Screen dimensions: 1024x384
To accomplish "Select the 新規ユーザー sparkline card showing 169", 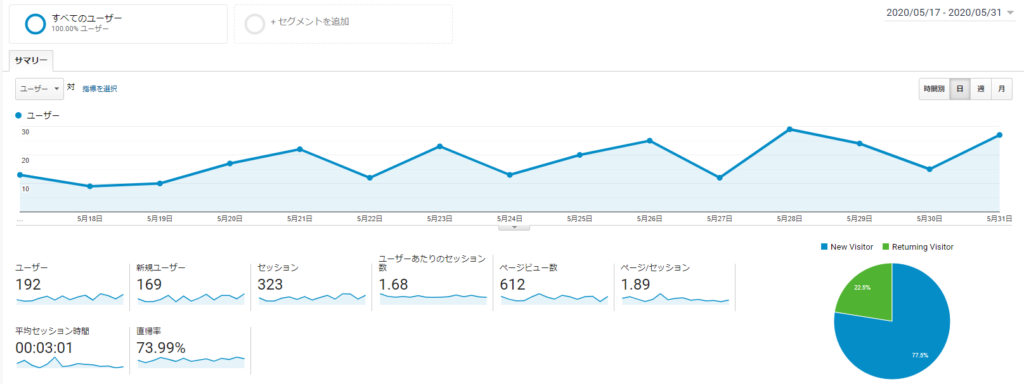I will [191, 285].
